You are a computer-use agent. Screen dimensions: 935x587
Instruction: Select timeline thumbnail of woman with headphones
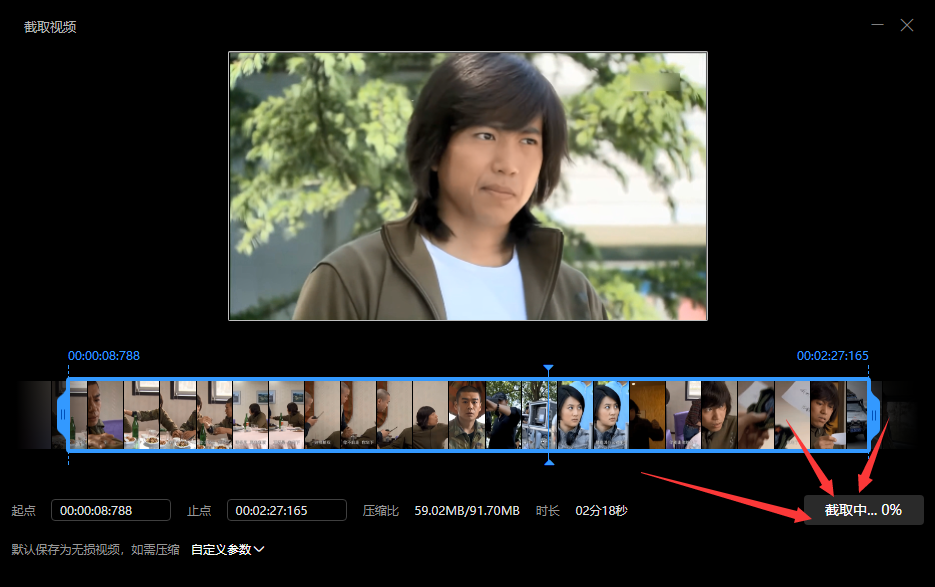575,414
